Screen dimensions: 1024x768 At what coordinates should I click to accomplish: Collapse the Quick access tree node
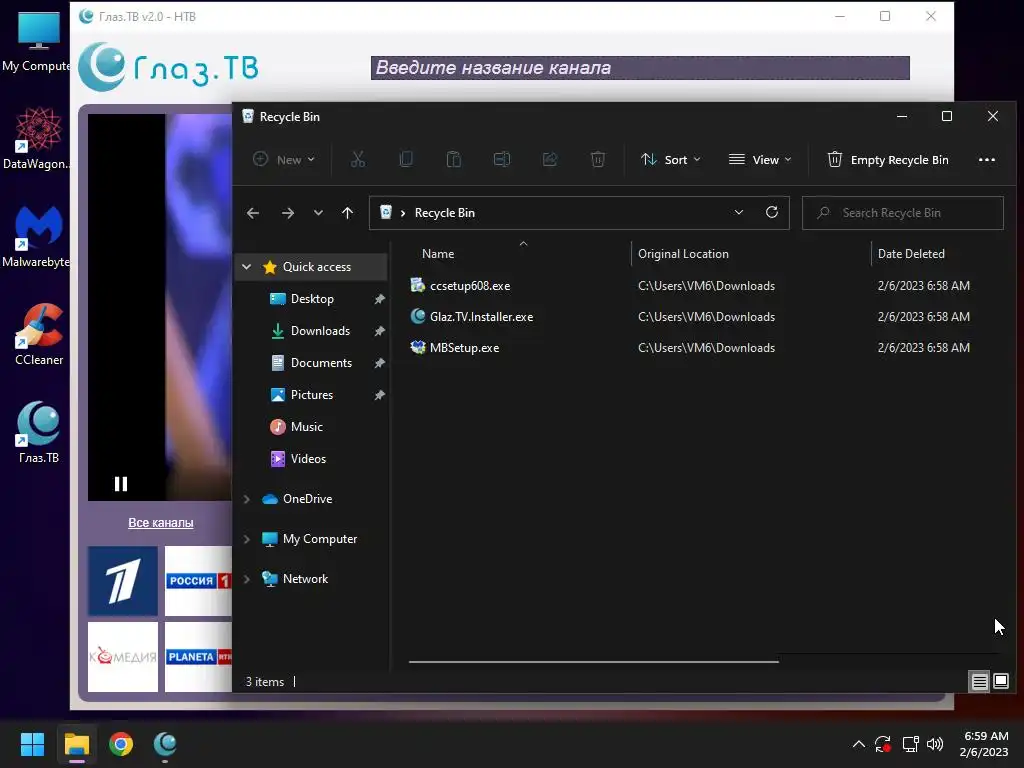[x=247, y=266]
